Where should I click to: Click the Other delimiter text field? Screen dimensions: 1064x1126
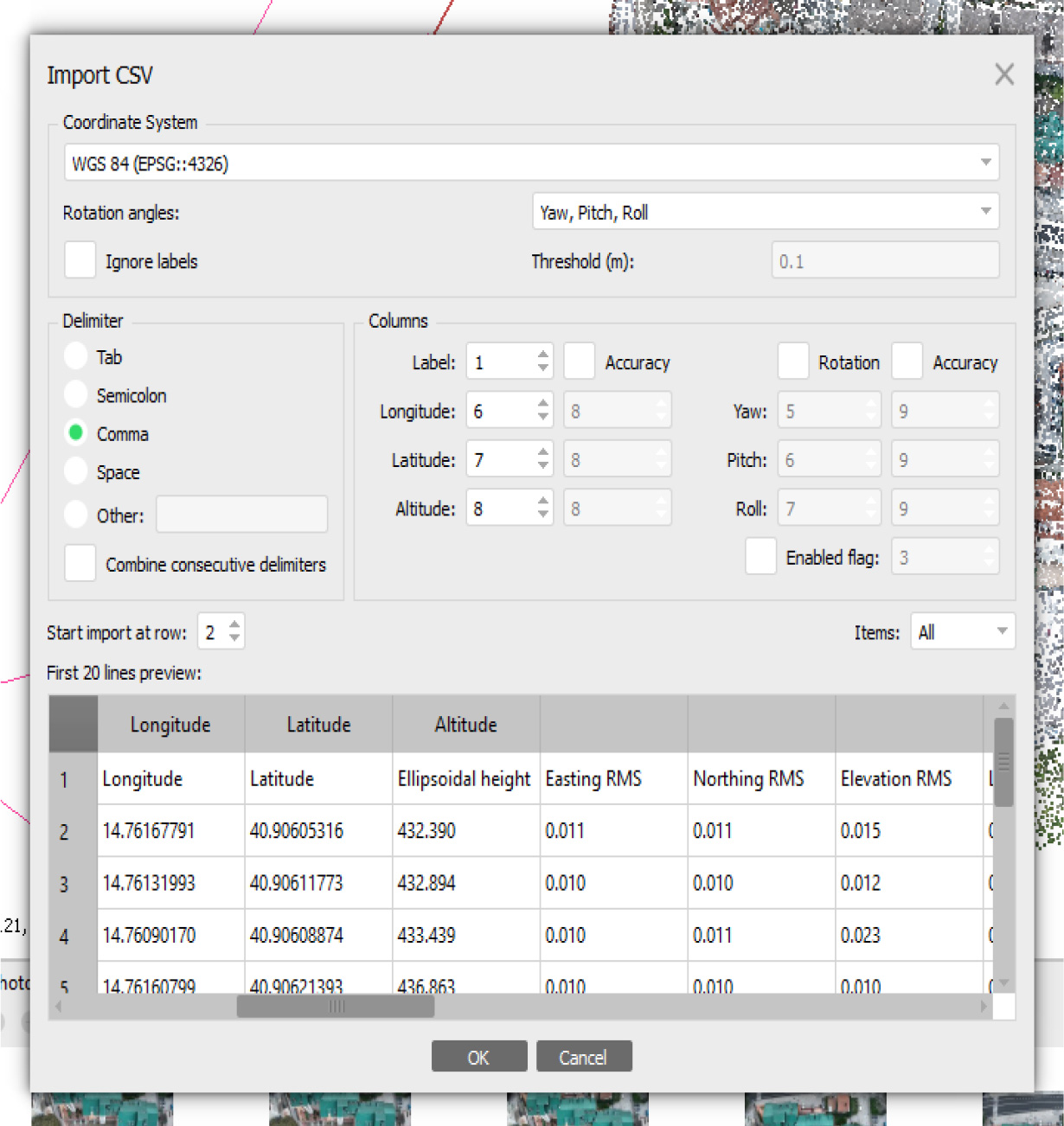point(241,515)
